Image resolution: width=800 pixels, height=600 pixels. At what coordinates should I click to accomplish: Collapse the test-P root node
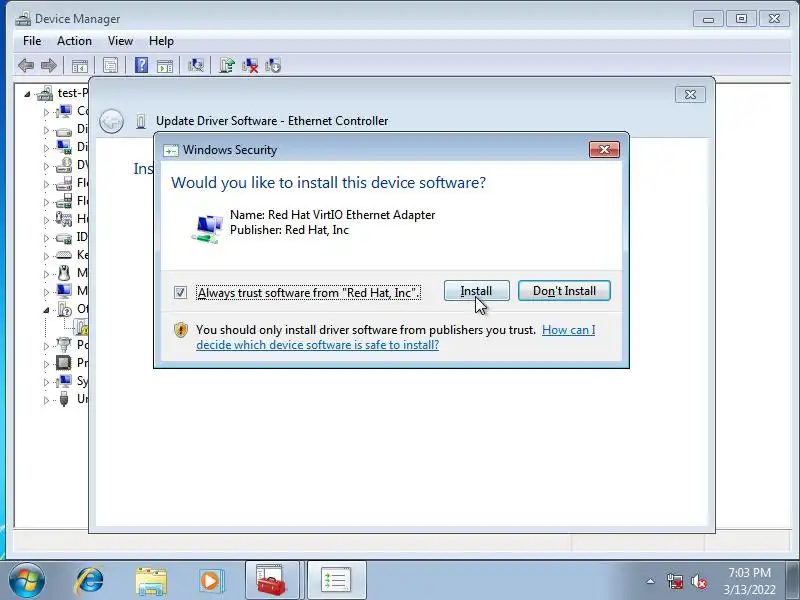point(27,94)
